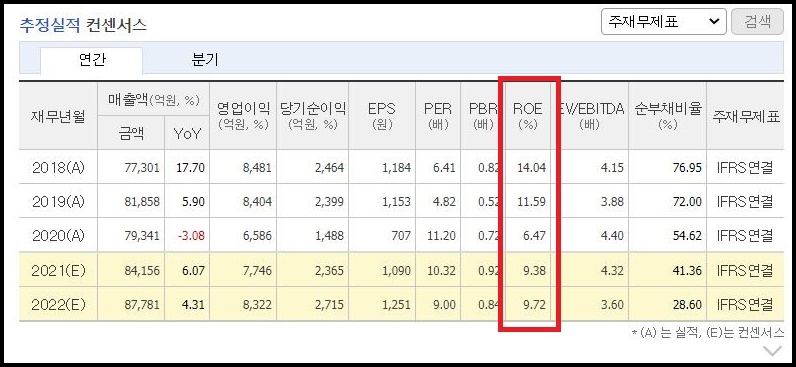Viewport: 796px width, 367px height.
Task: Click revenue value 87,781
Action: (x=142, y=305)
